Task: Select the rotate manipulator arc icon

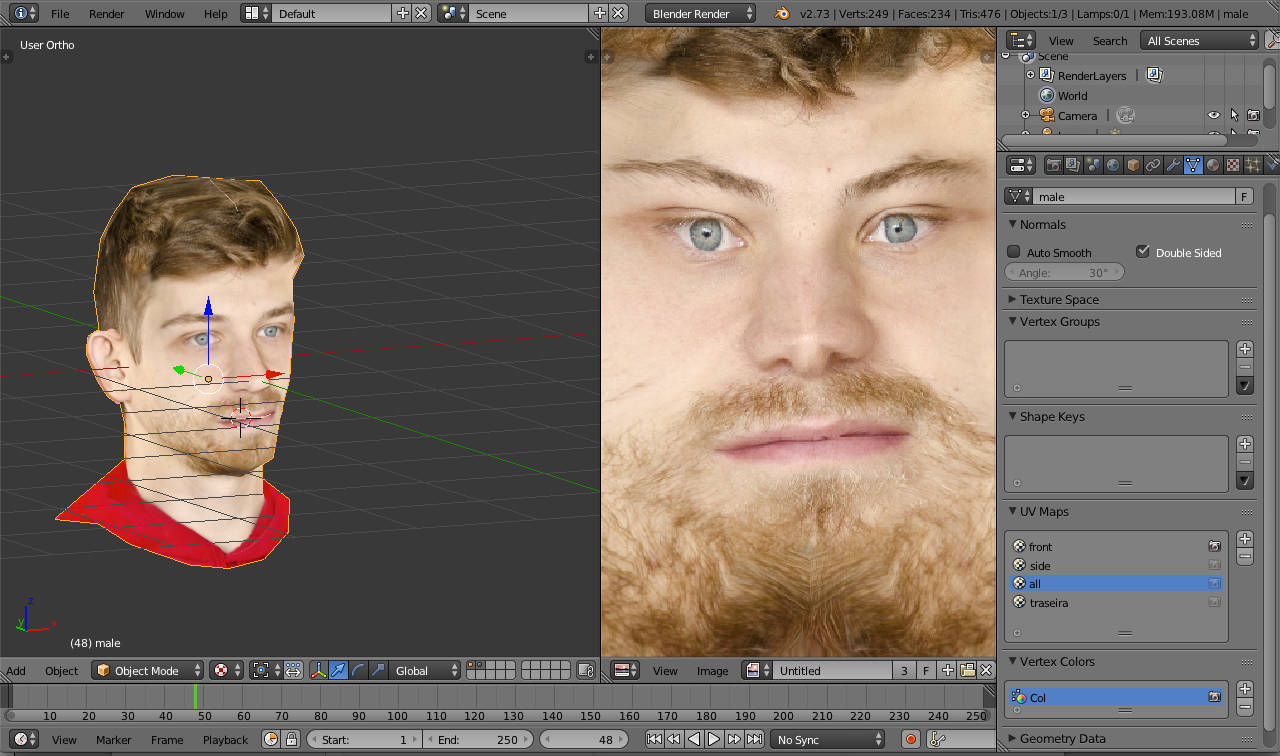Action: 358,670
